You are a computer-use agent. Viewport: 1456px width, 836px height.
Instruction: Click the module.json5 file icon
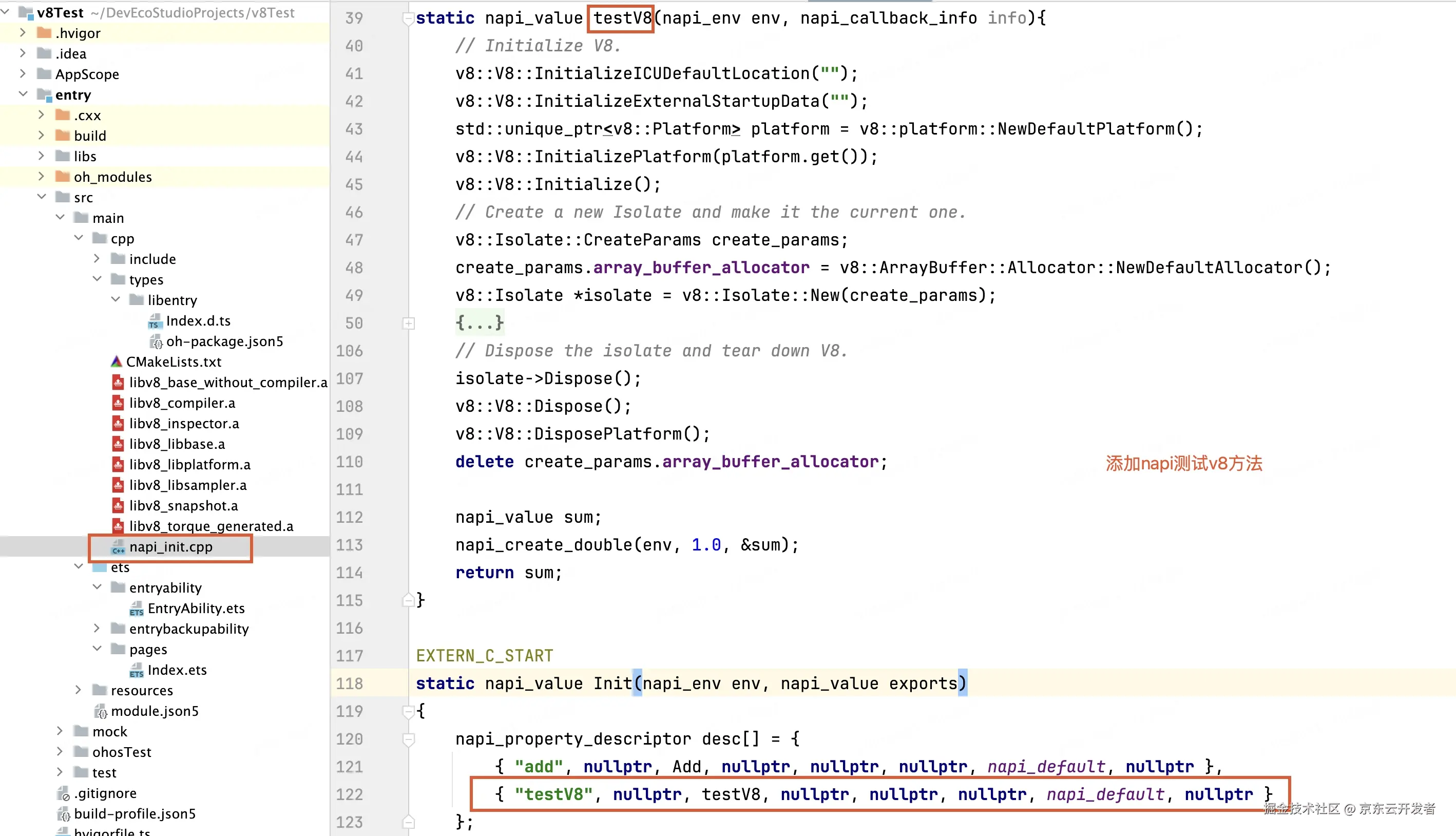(x=101, y=711)
